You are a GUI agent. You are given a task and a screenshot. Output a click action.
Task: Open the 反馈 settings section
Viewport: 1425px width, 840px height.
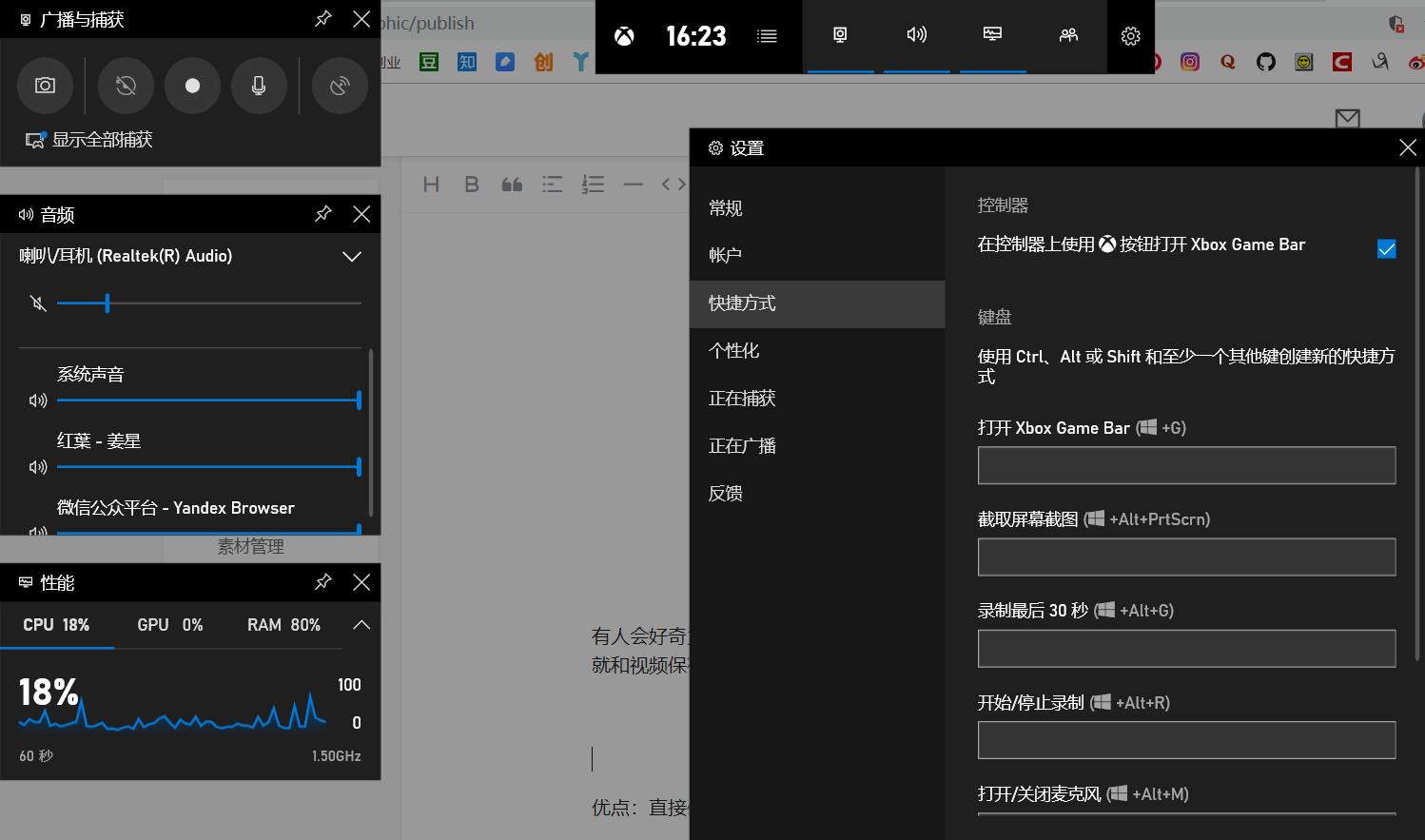(725, 493)
